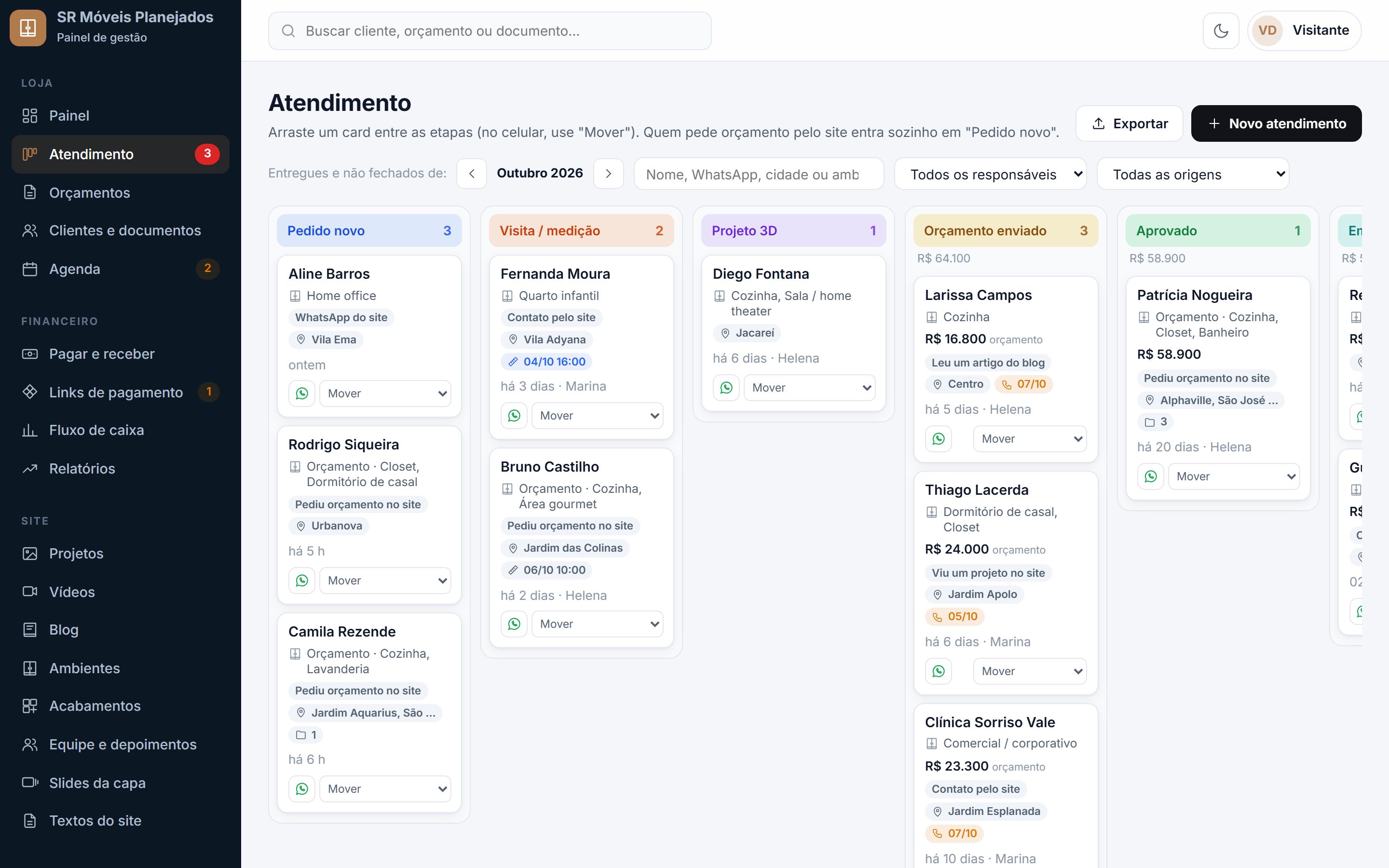This screenshot has height=868, width=1389.
Task: Open Pagar e receber page
Action: click(120, 353)
